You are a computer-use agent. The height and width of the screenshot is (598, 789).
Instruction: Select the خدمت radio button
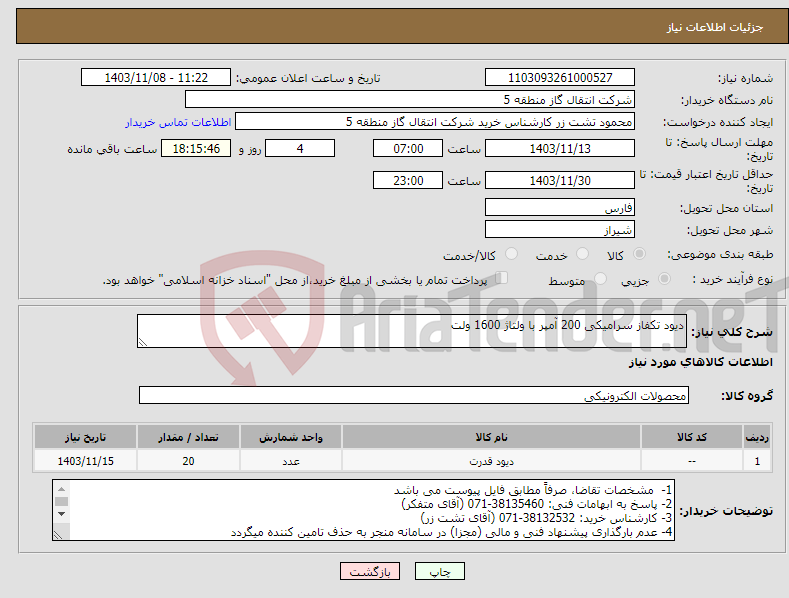(x=582, y=254)
